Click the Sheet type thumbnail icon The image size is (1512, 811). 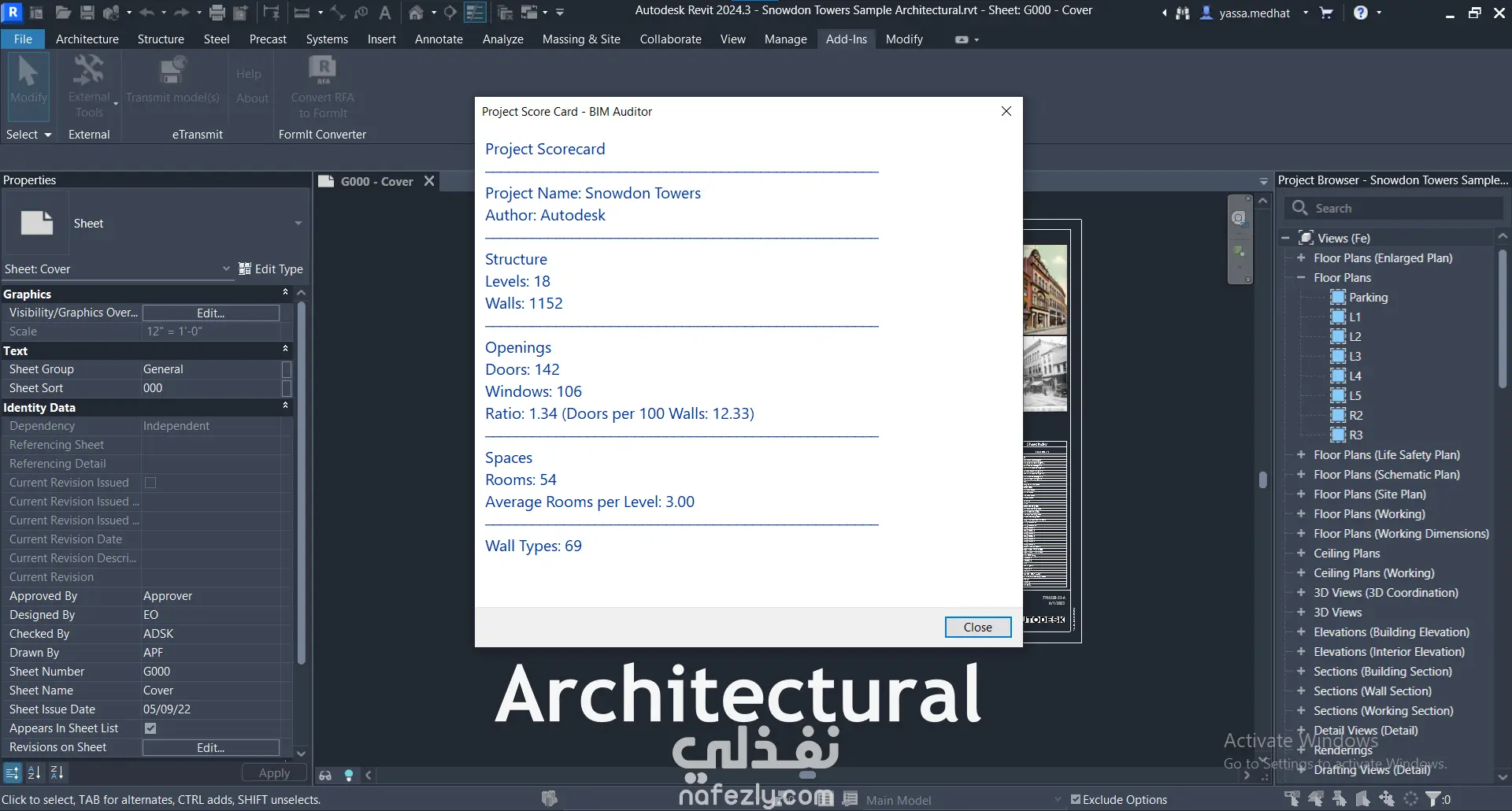37,224
